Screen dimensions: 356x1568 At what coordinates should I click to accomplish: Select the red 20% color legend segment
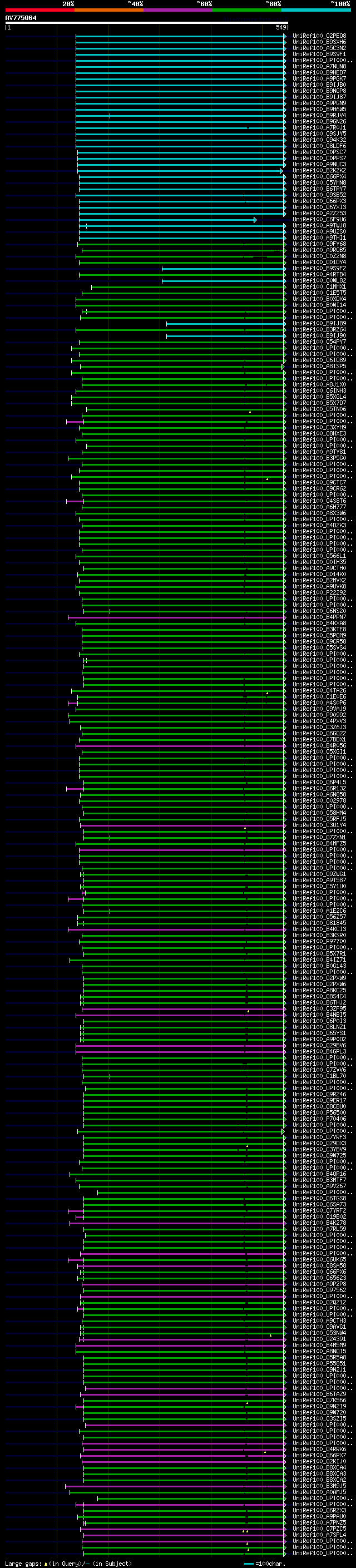pyautogui.click(x=39, y=10)
